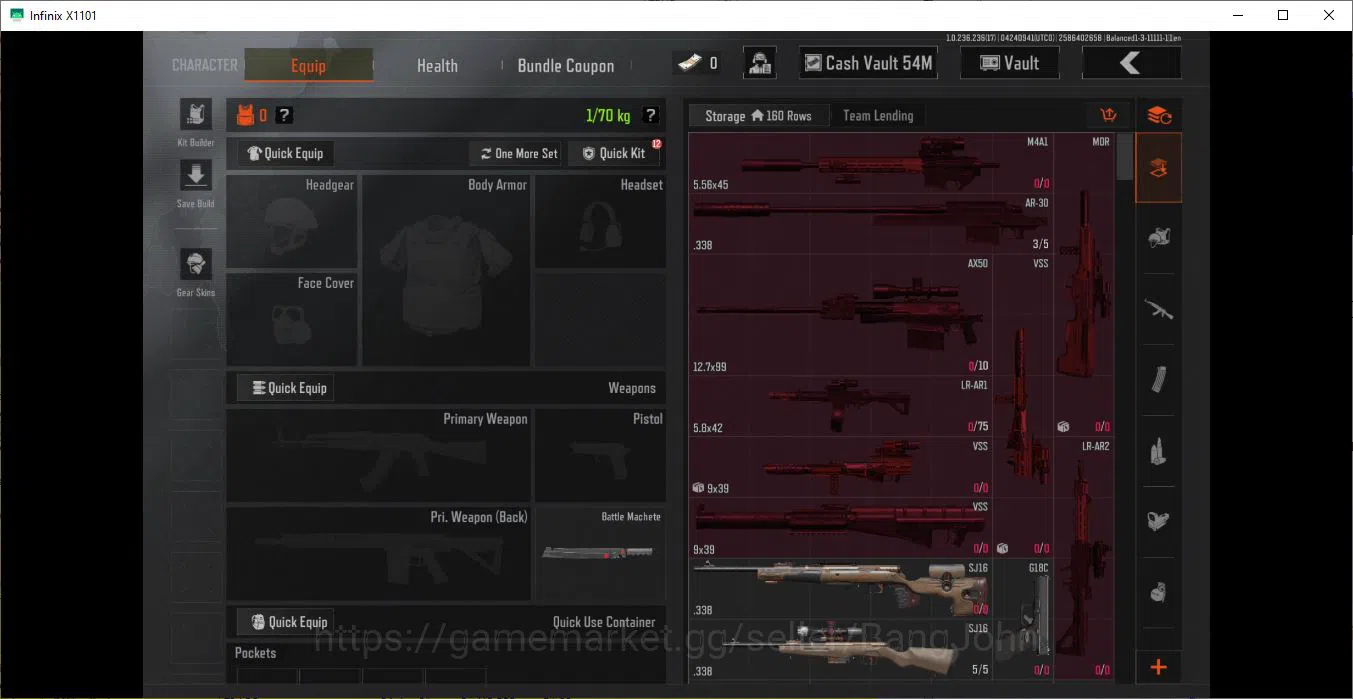Filter storage by ammunition
Image resolution: width=1353 pixels, height=699 pixels.
tap(1159, 451)
